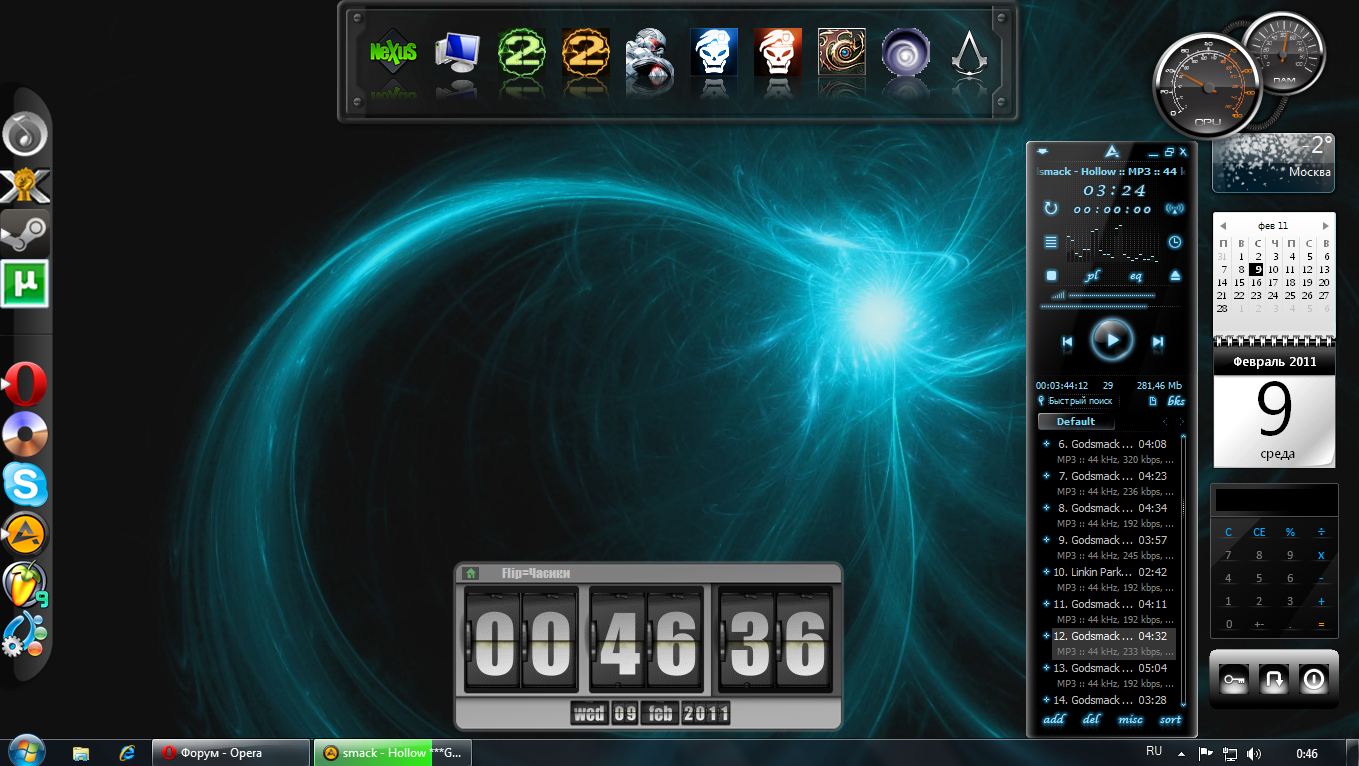This screenshot has height=766, width=1359.
Task: Launch FL Studio from the left dock
Action: pos(24,584)
